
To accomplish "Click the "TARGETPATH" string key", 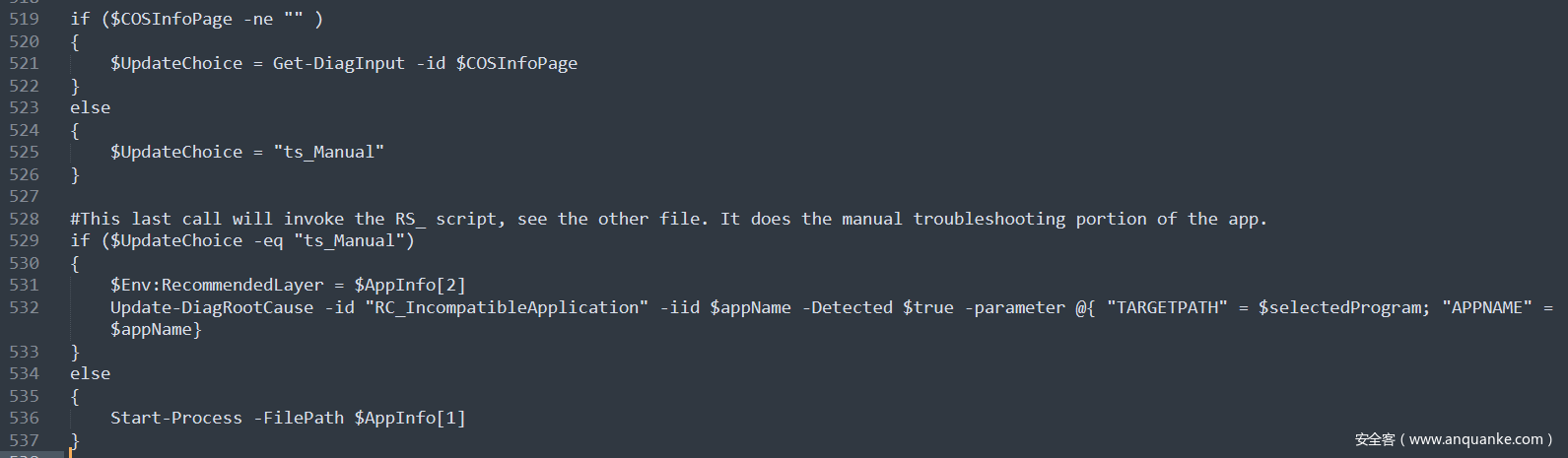I will coord(1167,307).
